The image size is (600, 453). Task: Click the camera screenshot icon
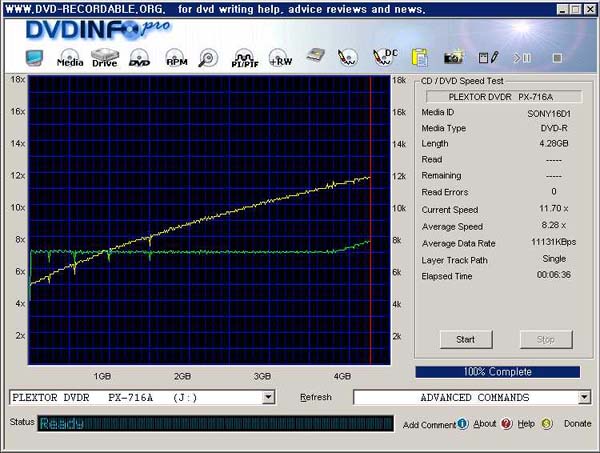click(453, 57)
